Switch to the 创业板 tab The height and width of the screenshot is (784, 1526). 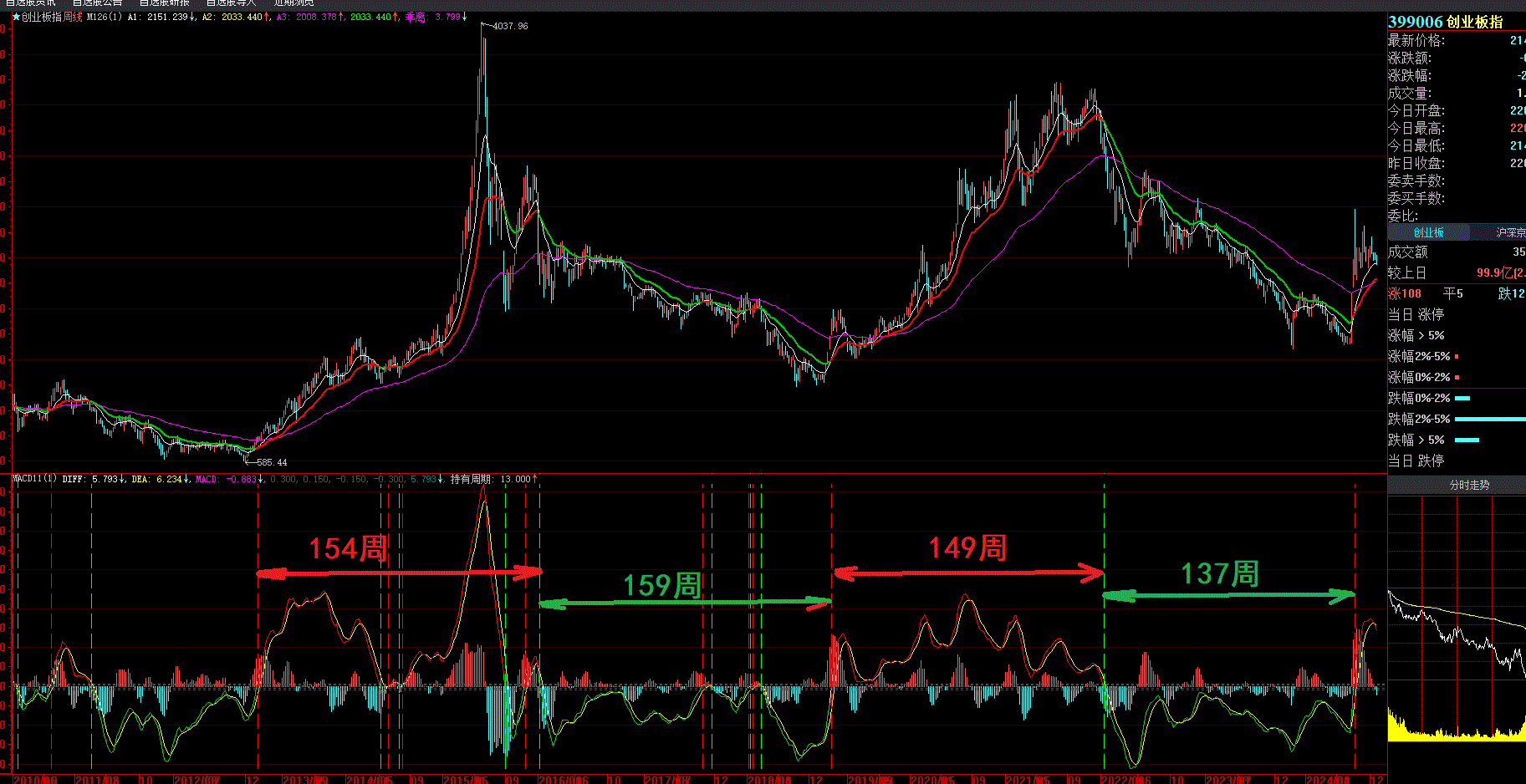tap(1428, 232)
